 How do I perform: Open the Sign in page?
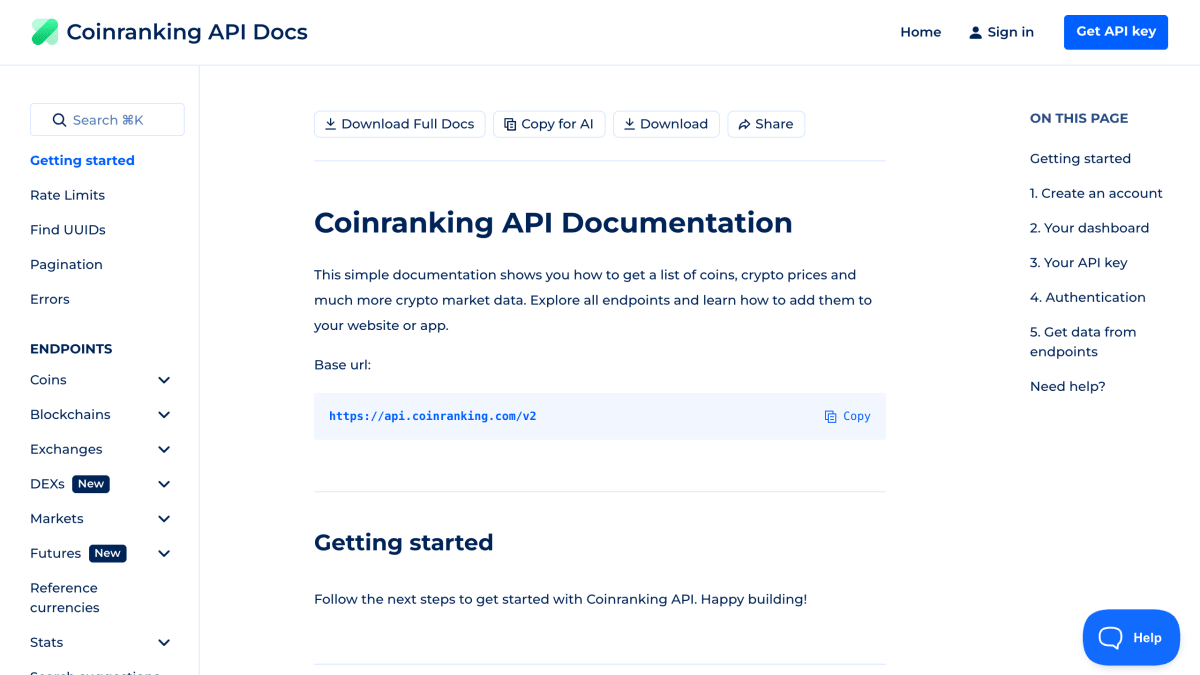tap(1001, 32)
